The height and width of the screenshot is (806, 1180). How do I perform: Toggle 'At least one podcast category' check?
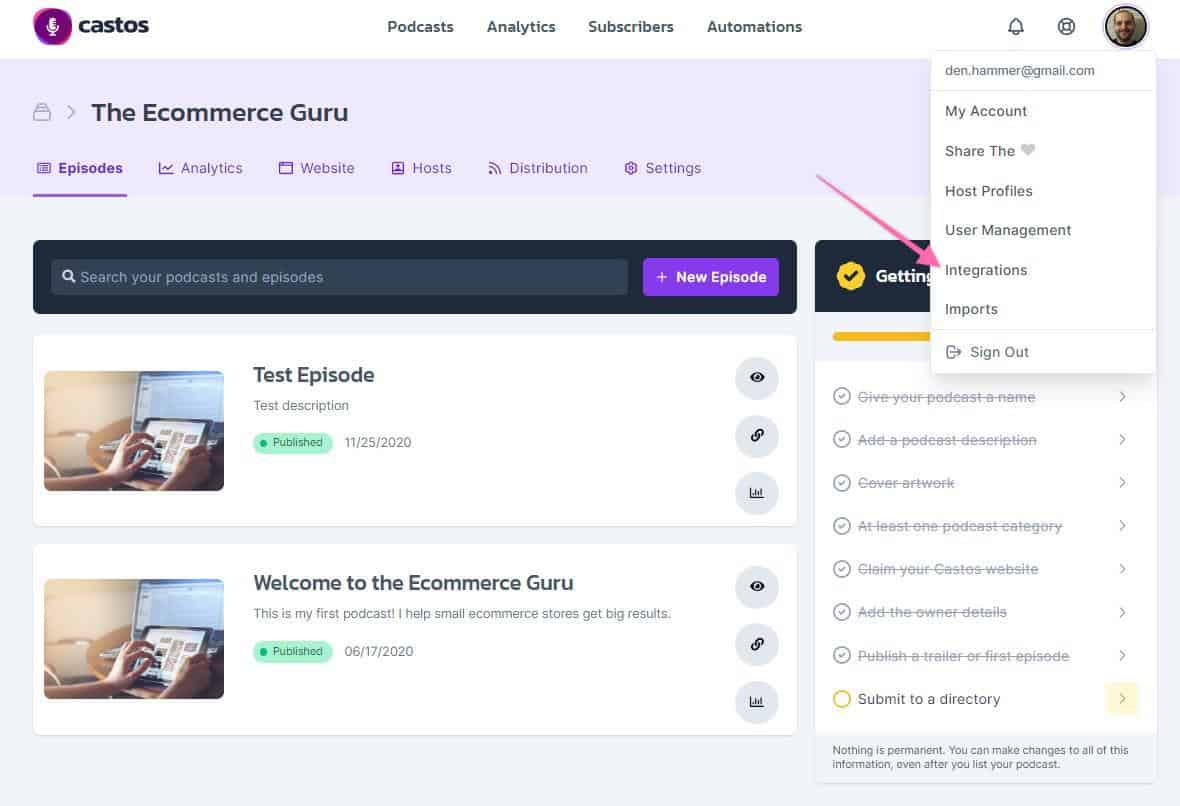coord(841,525)
